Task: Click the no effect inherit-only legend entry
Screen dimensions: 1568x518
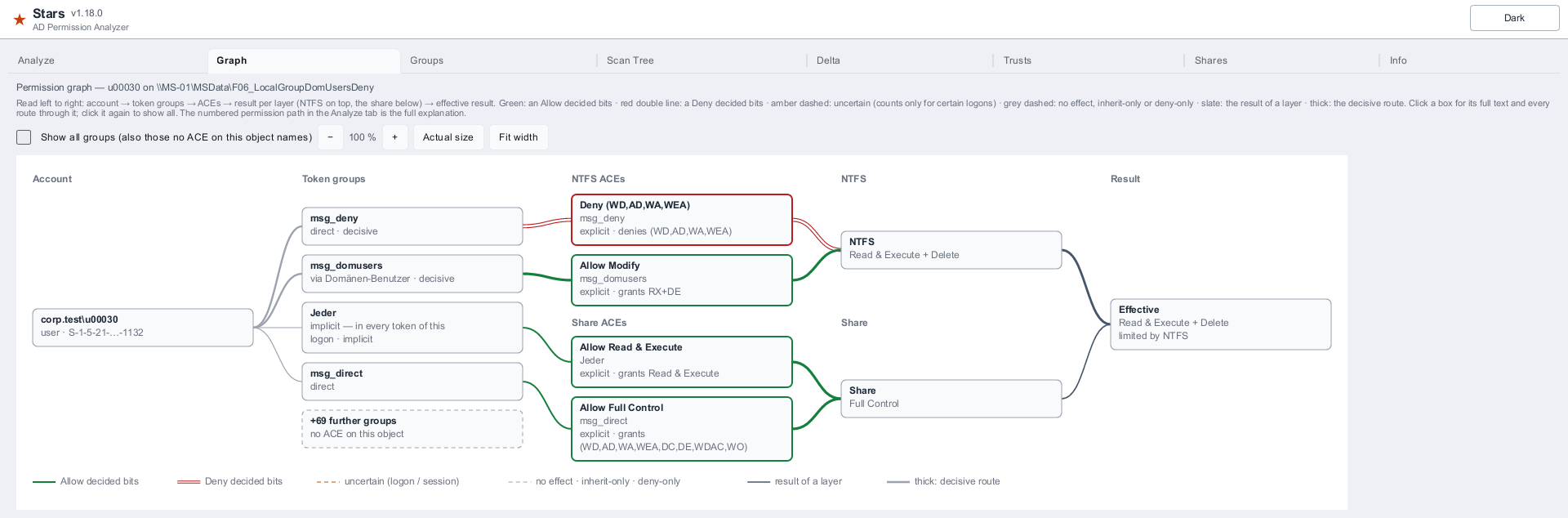Action: (x=594, y=481)
